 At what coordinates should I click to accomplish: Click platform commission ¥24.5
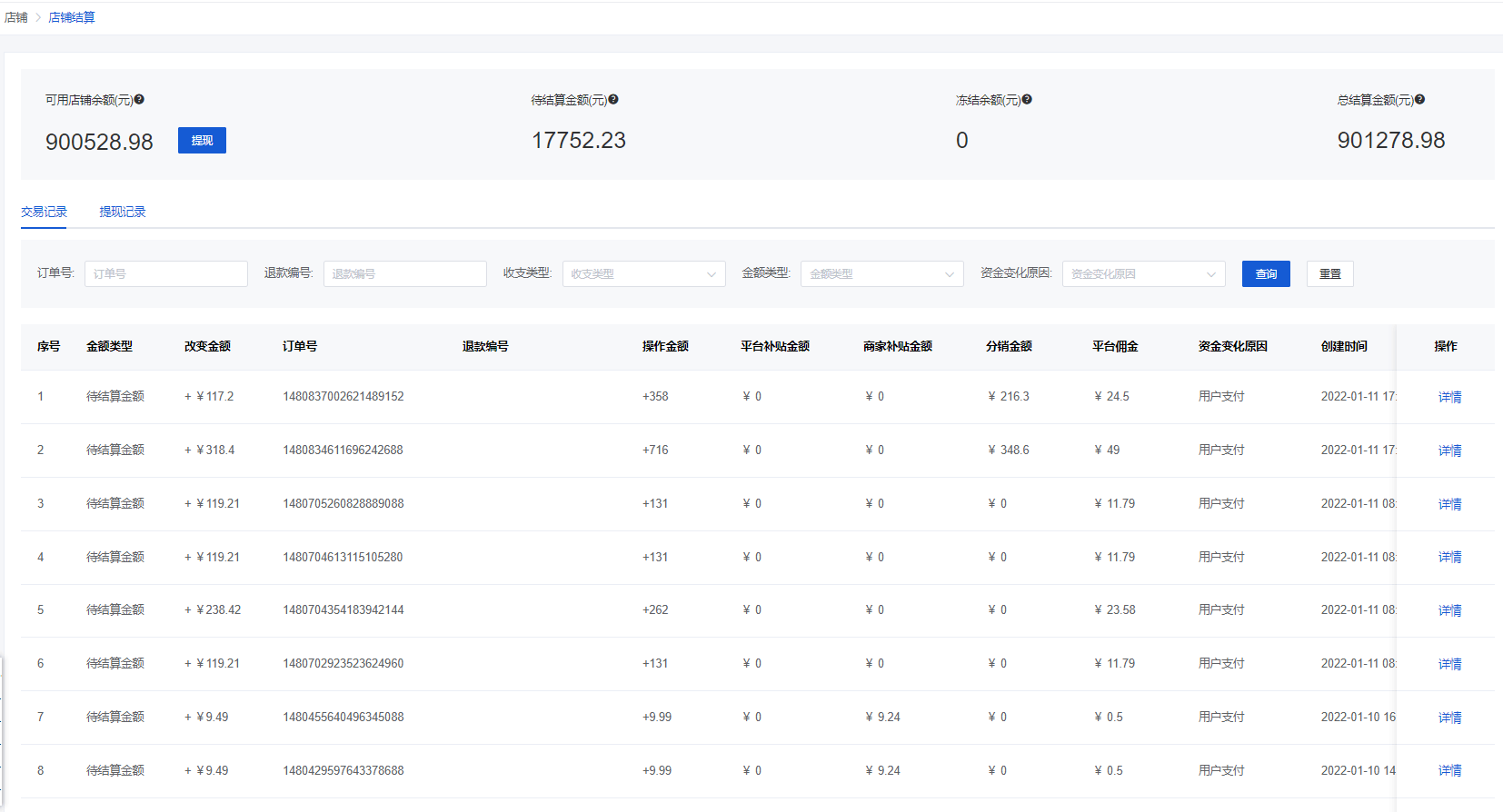(1111, 397)
